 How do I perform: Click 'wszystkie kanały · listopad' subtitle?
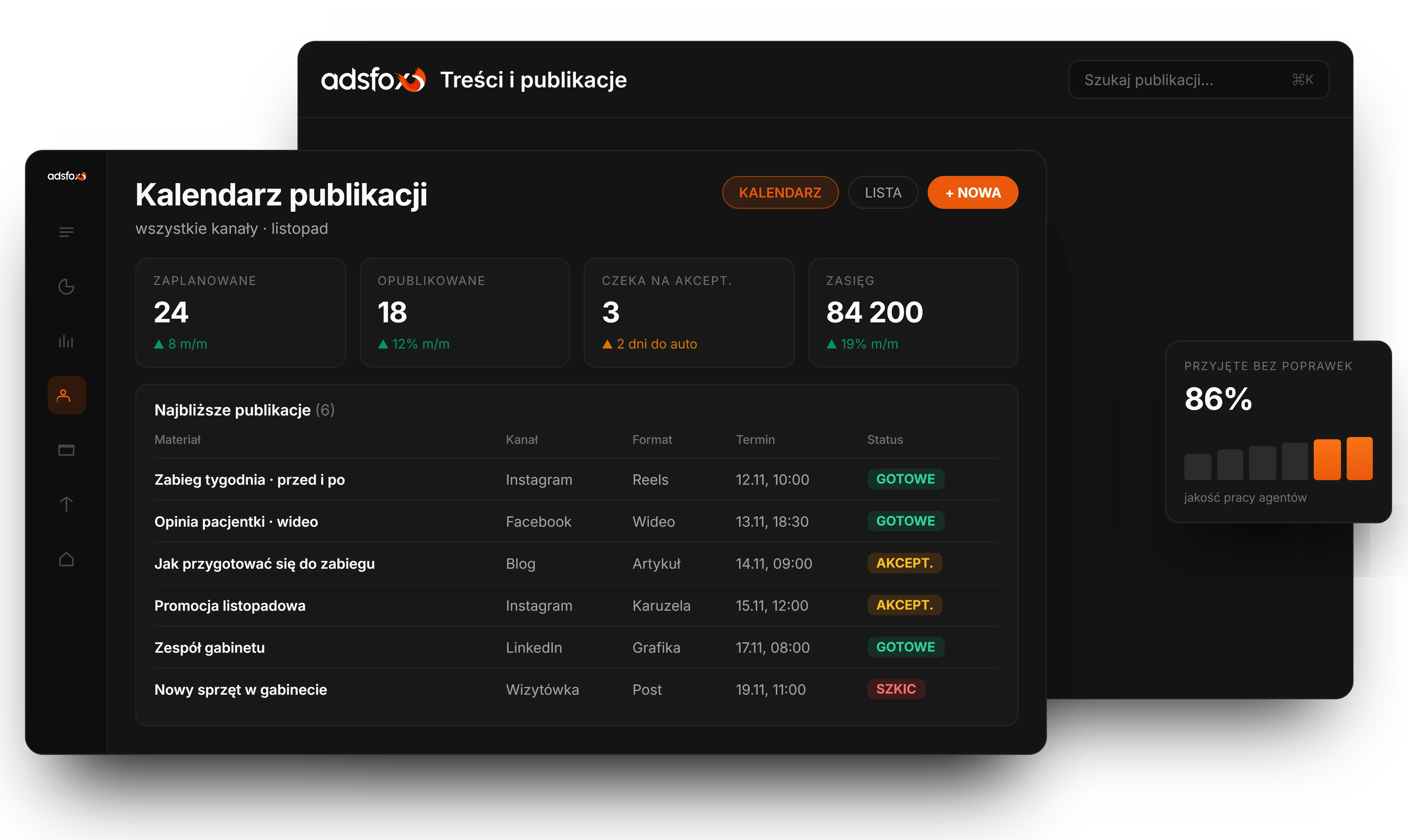[232, 229]
